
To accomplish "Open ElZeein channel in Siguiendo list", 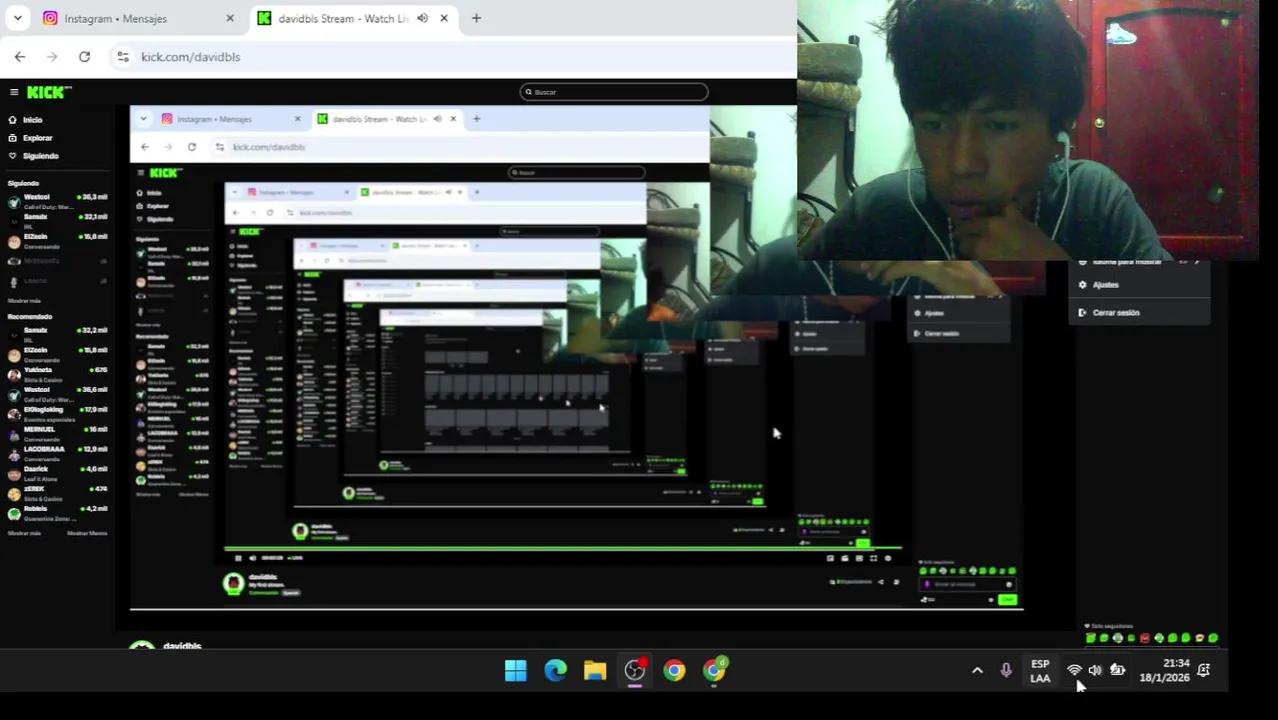I will (58, 241).
